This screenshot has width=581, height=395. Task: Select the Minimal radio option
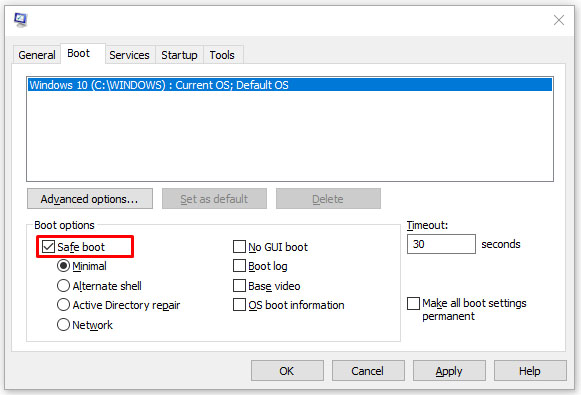[x=63, y=266]
